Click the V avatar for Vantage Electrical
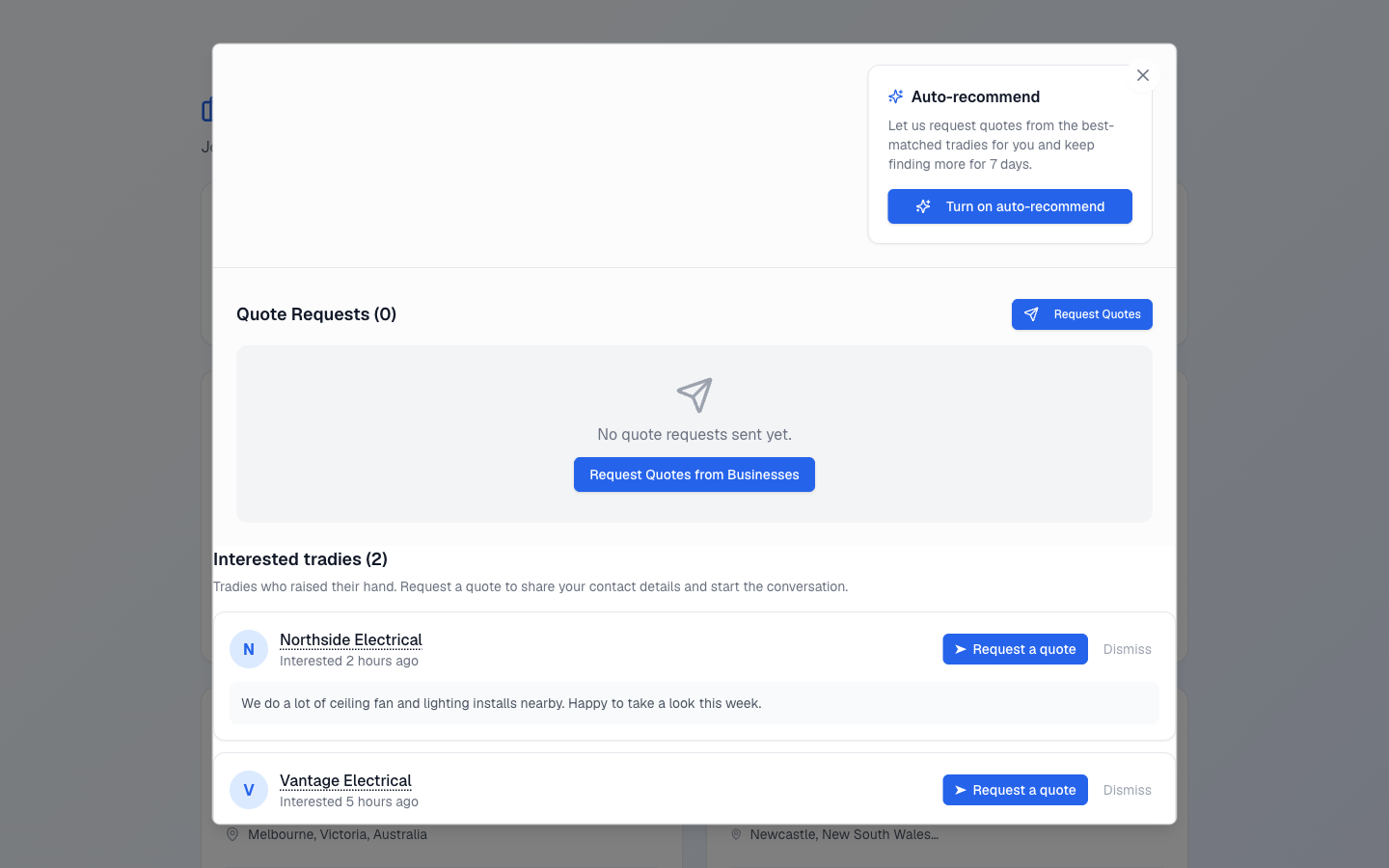This screenshot has width=1389, height=868. point(249,790)
